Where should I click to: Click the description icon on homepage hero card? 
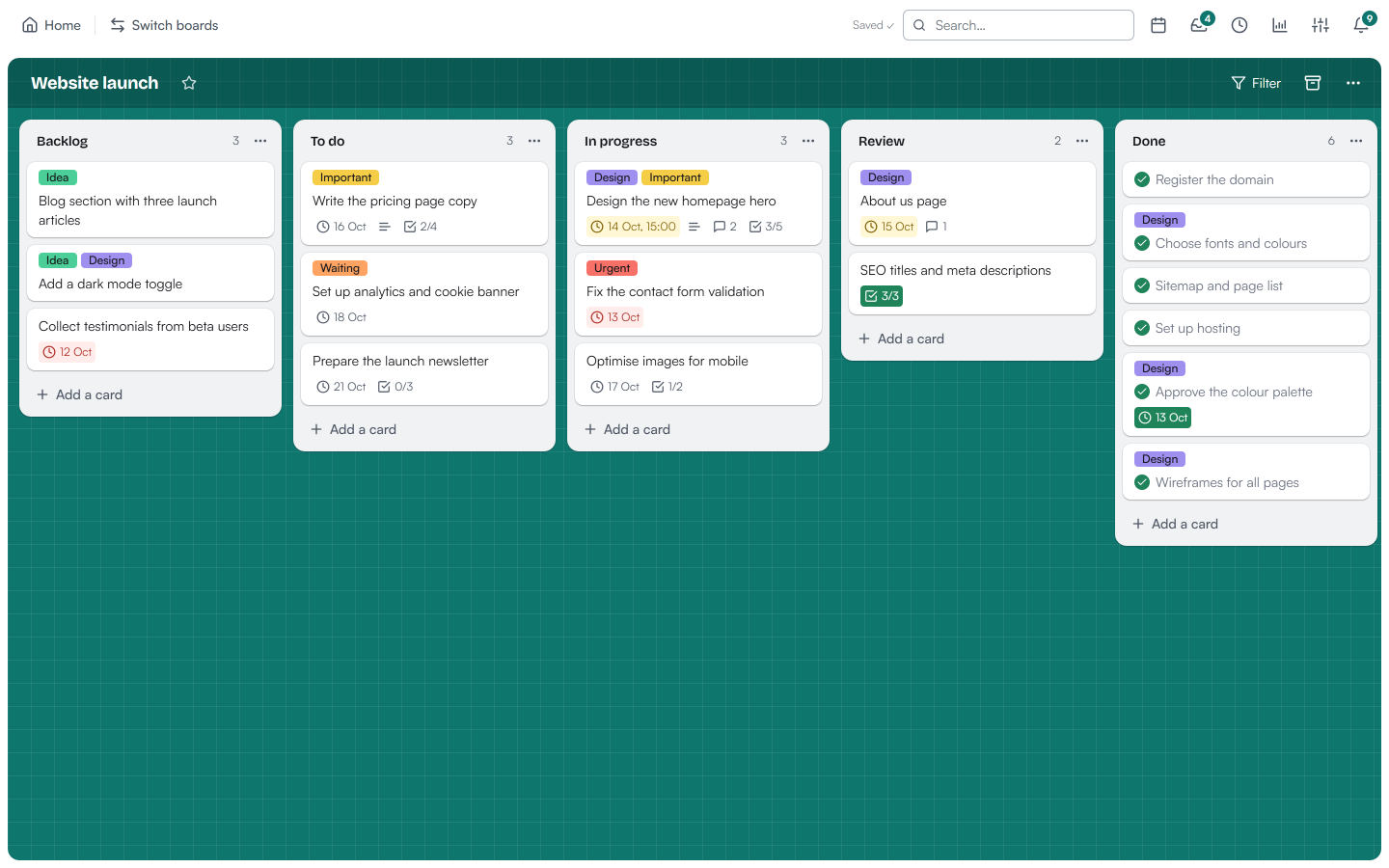tap(694, 227)
